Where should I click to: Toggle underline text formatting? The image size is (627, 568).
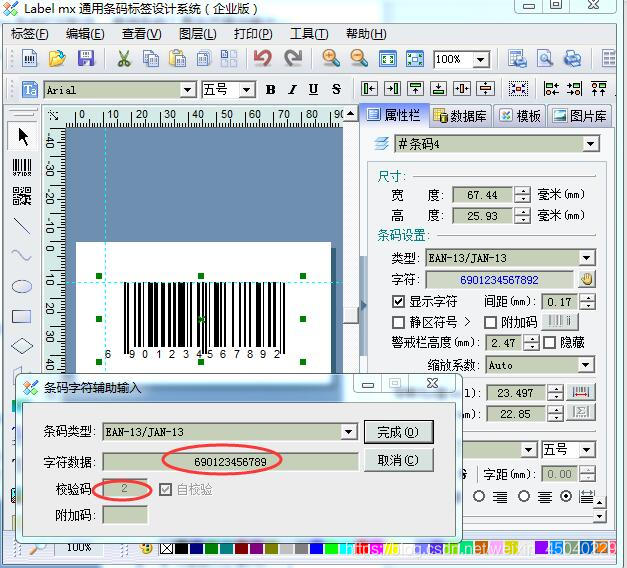point(314,90)
